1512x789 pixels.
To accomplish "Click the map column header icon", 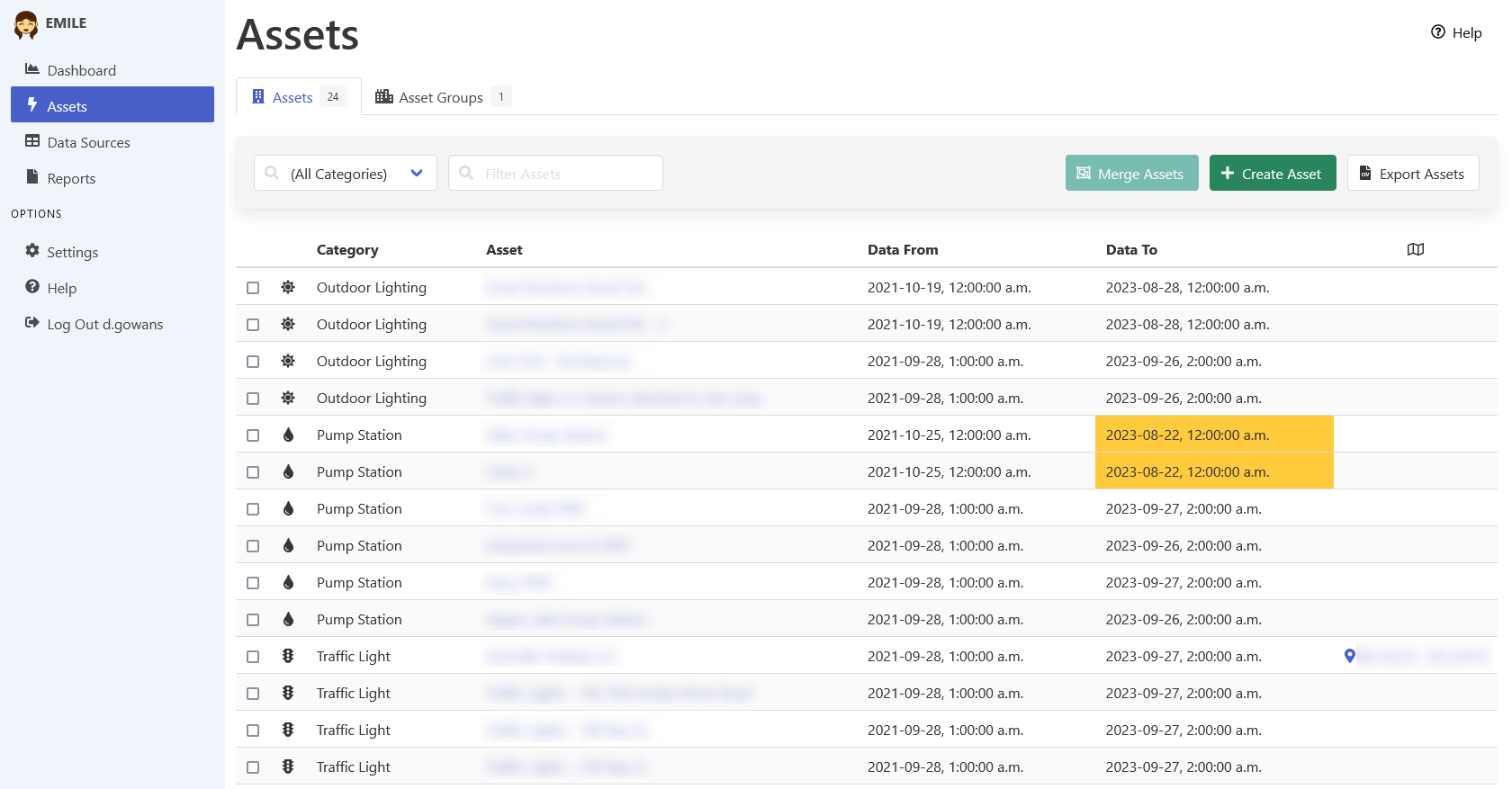I will [x=1416, y=249].
